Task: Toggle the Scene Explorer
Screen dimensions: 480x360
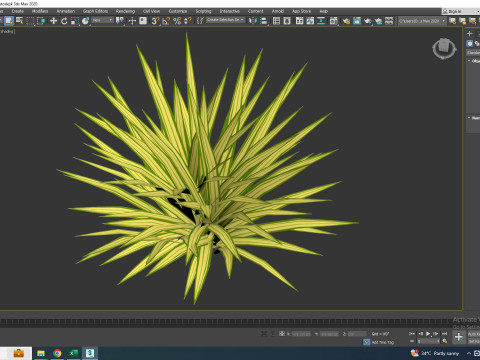Action: tap(276, 21)
